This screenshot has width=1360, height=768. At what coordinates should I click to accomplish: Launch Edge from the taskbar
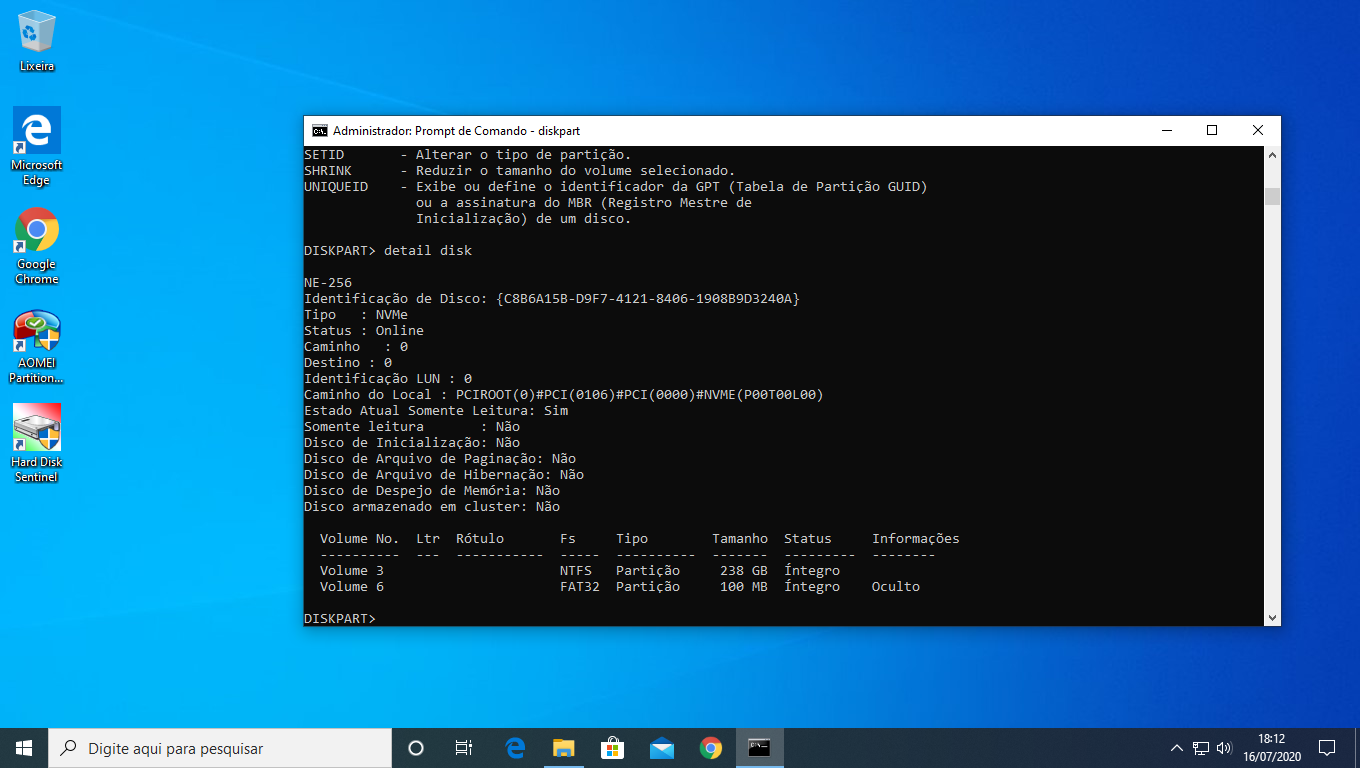pos(515,748)
